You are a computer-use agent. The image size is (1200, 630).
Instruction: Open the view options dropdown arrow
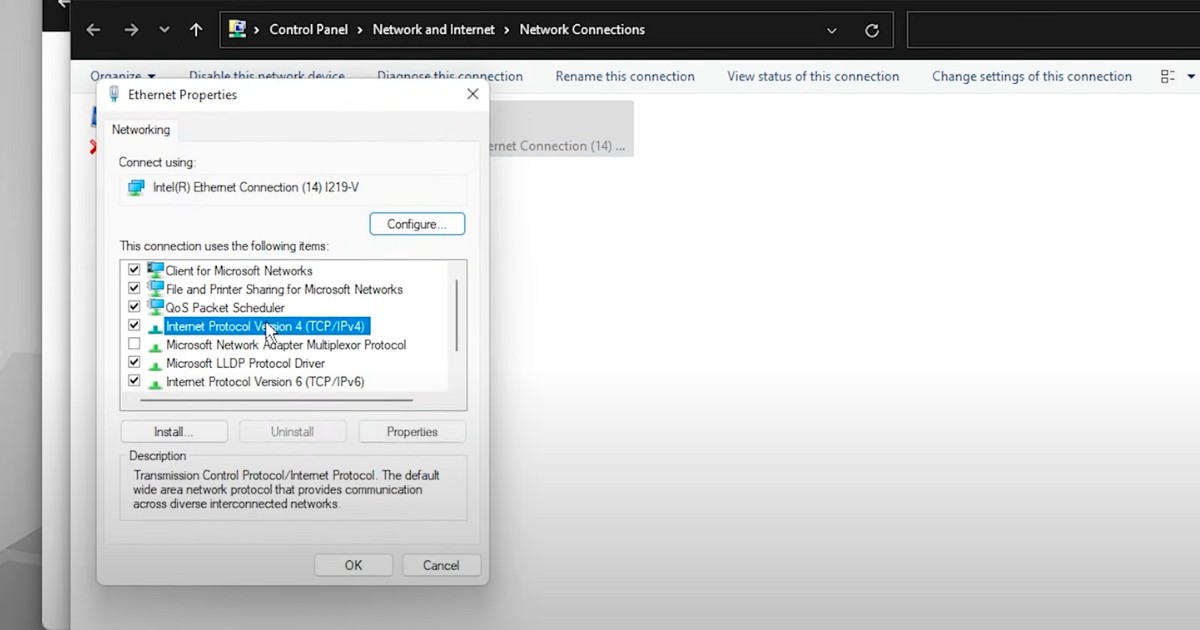(1191, 77)
